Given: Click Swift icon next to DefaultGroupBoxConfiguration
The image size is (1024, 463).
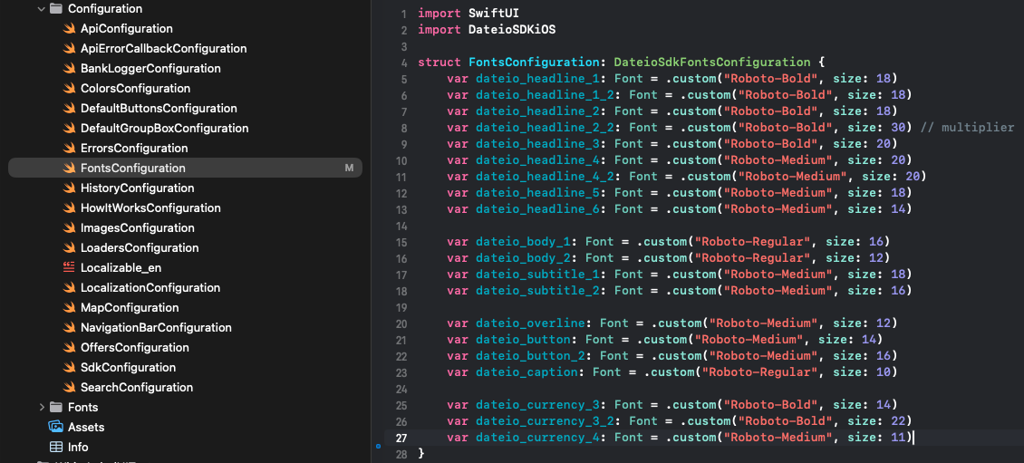Looking at the screenshot, I should coord(69,129).
